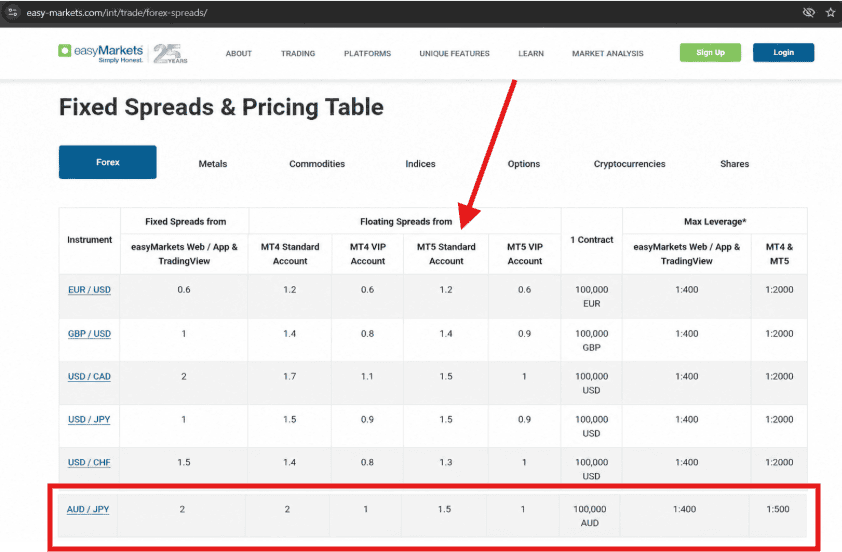Bookmark page with star icon
Image resolution: width=842 pixels, height=552 pixels.
830,12
